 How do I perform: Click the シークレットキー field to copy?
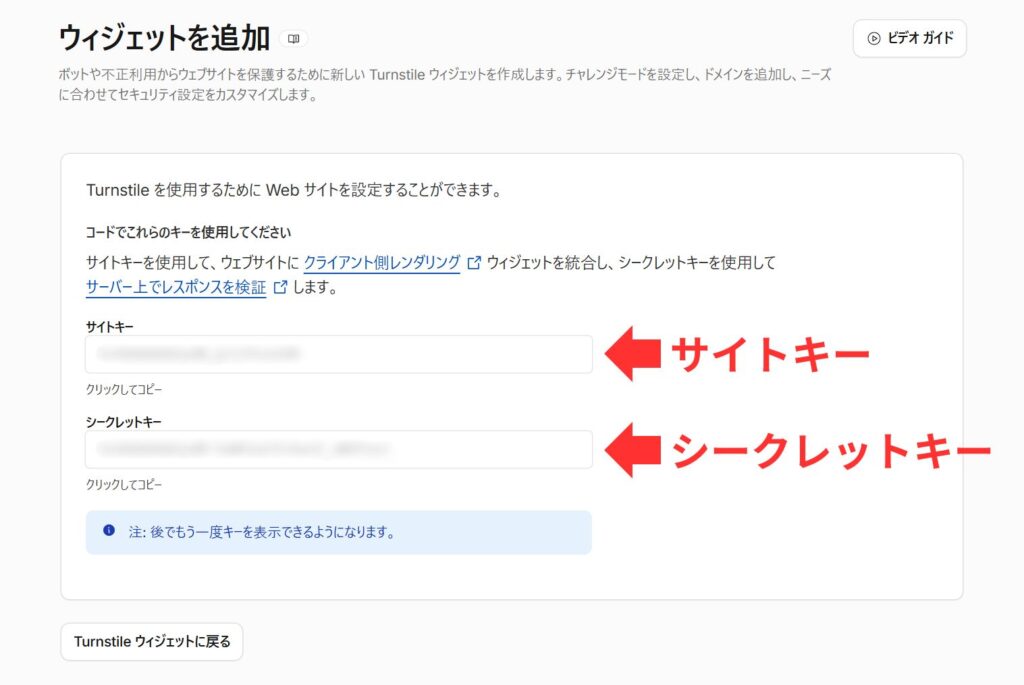[339, 449]
